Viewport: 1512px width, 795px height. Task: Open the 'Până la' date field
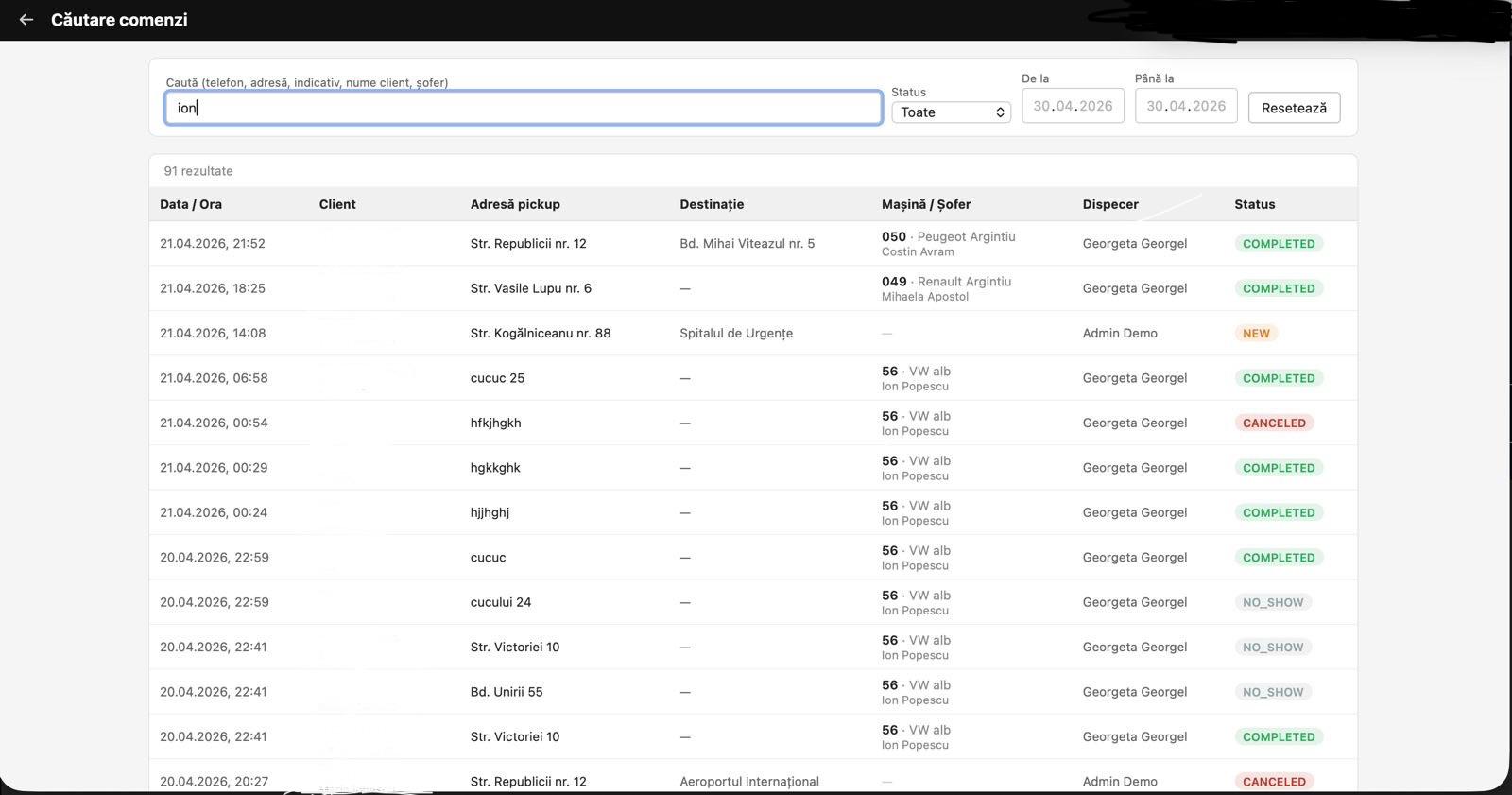coord(1185,106)
